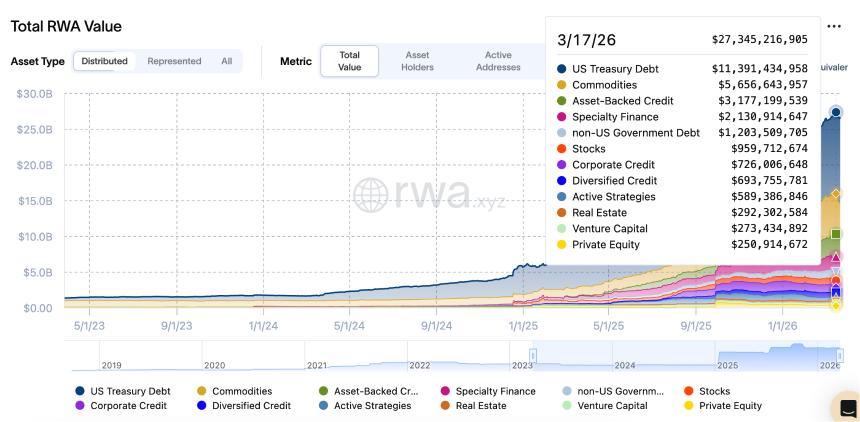This screenshot has width=860, height=422.
Task: Switch metric to Active Addresses
Action: tap(498, 61)
